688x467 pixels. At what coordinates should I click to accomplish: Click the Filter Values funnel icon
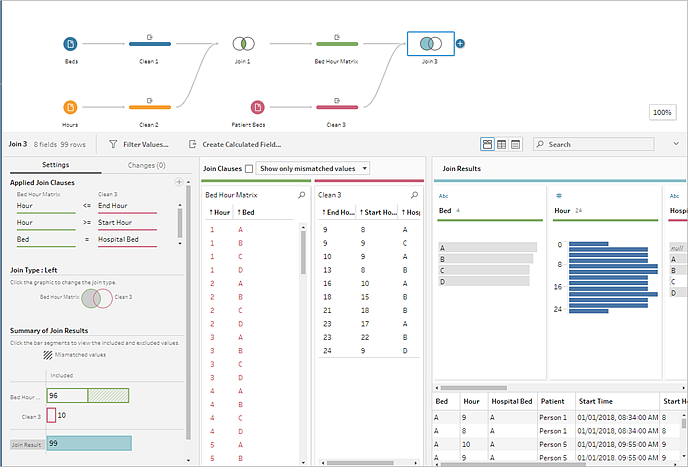click(113, 144)
